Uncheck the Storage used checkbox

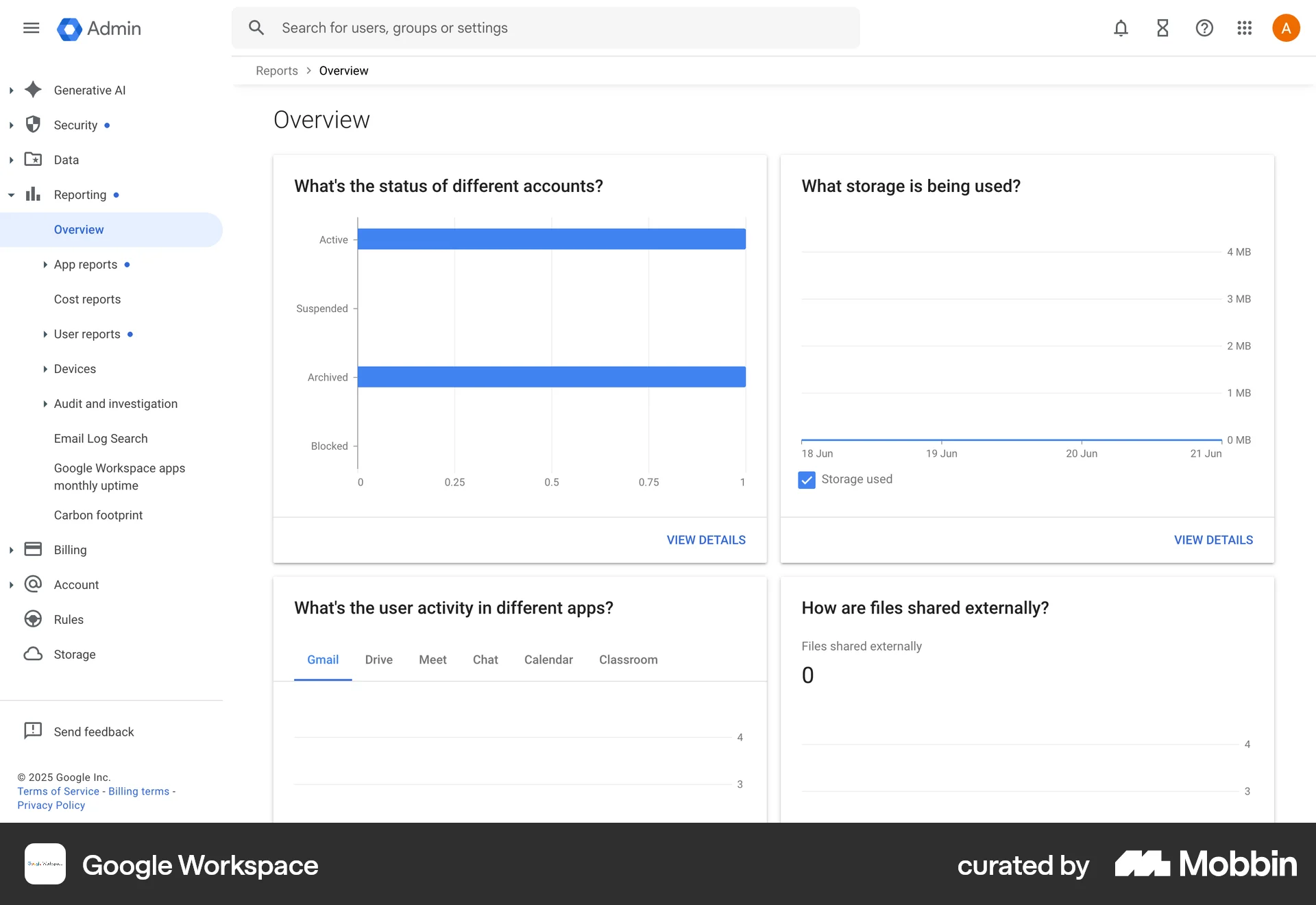coord(806,480)
